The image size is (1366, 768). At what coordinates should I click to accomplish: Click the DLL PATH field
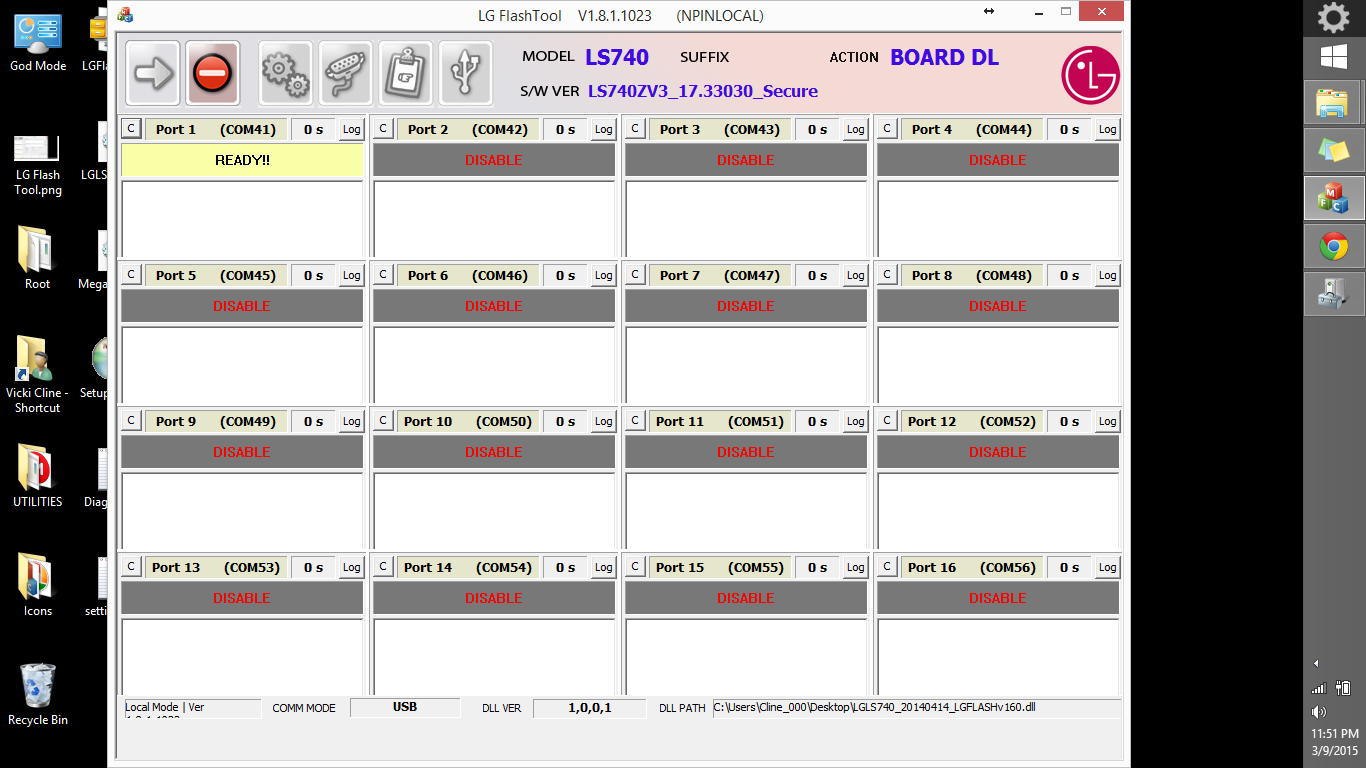coord(916,708)
